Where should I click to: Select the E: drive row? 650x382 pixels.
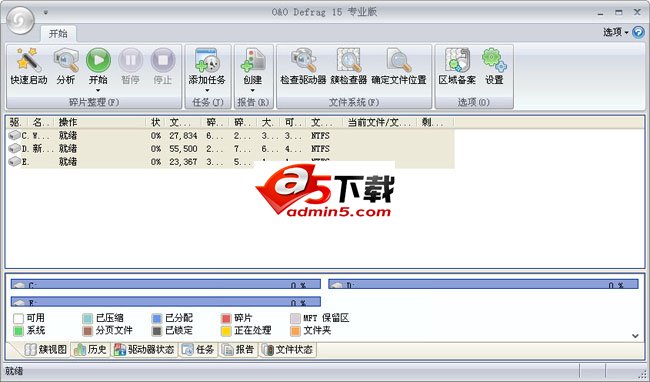[231, 162]
